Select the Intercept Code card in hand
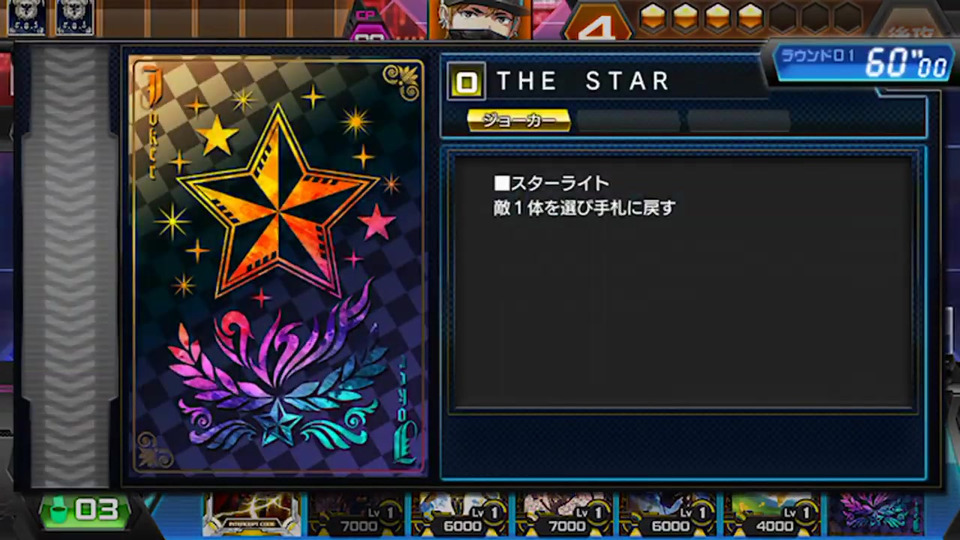This screenshot has height=540, width=960. point(252,514)
